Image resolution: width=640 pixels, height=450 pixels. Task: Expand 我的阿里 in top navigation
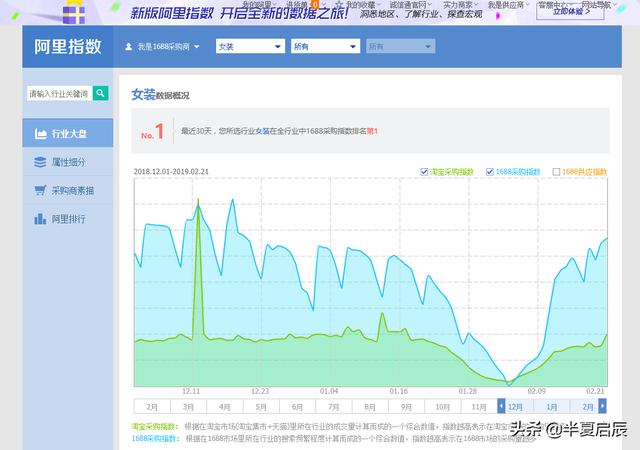[259, 4]
